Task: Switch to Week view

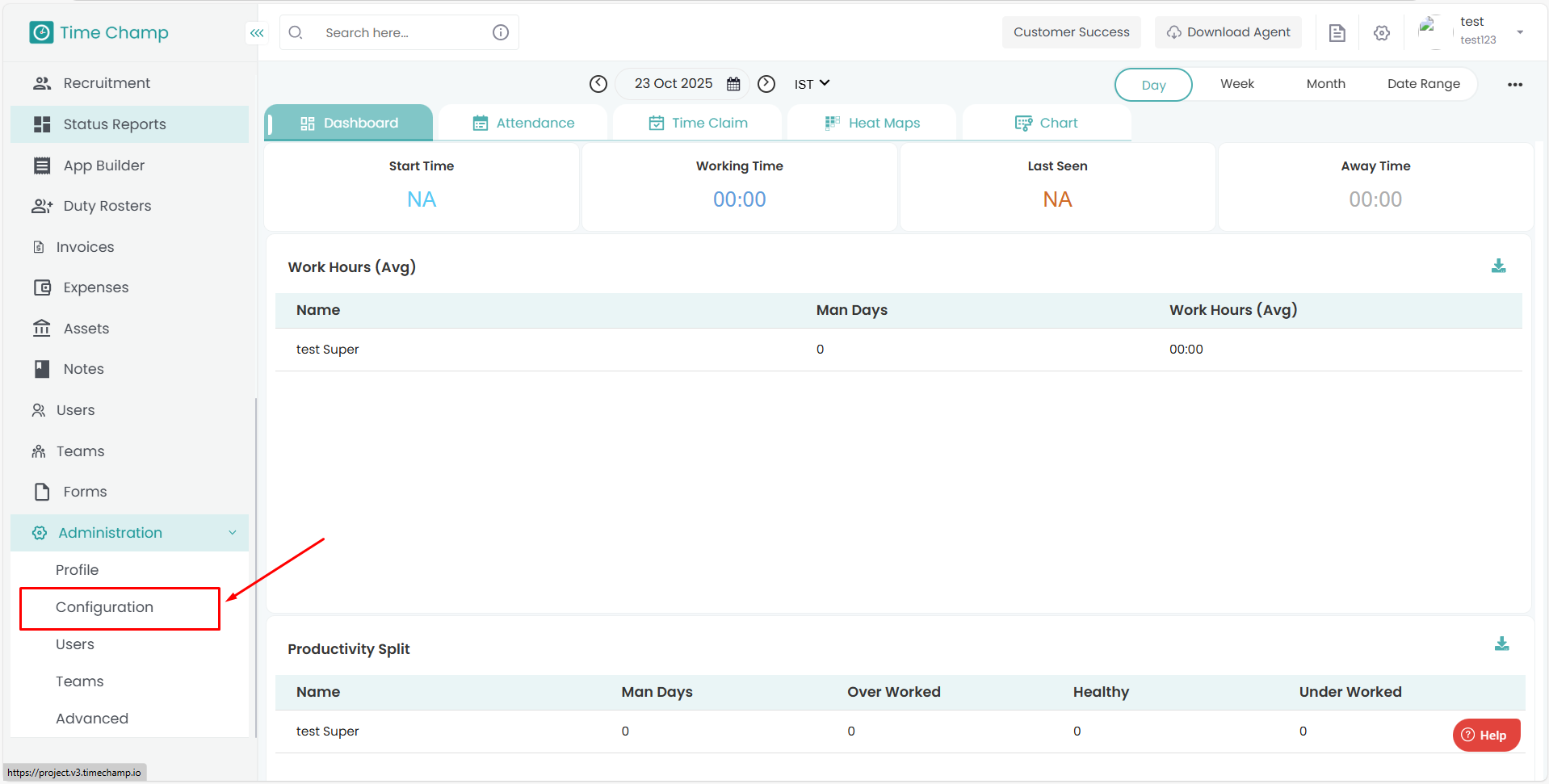Action: 1236,84
